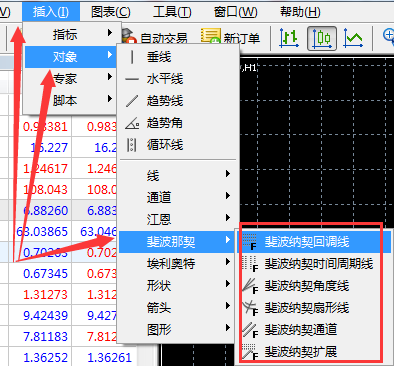Click the 新订单 toolbar button

pos(230,38)
